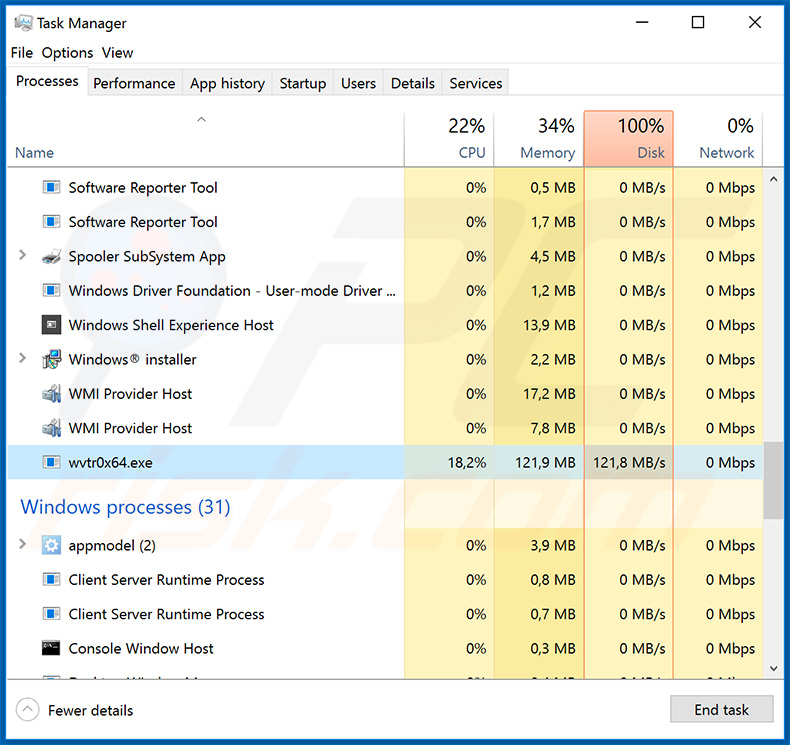Screen dimensions: 790x745
Task: Click the Task Manager title bar icon
Action: coord(23,23)
